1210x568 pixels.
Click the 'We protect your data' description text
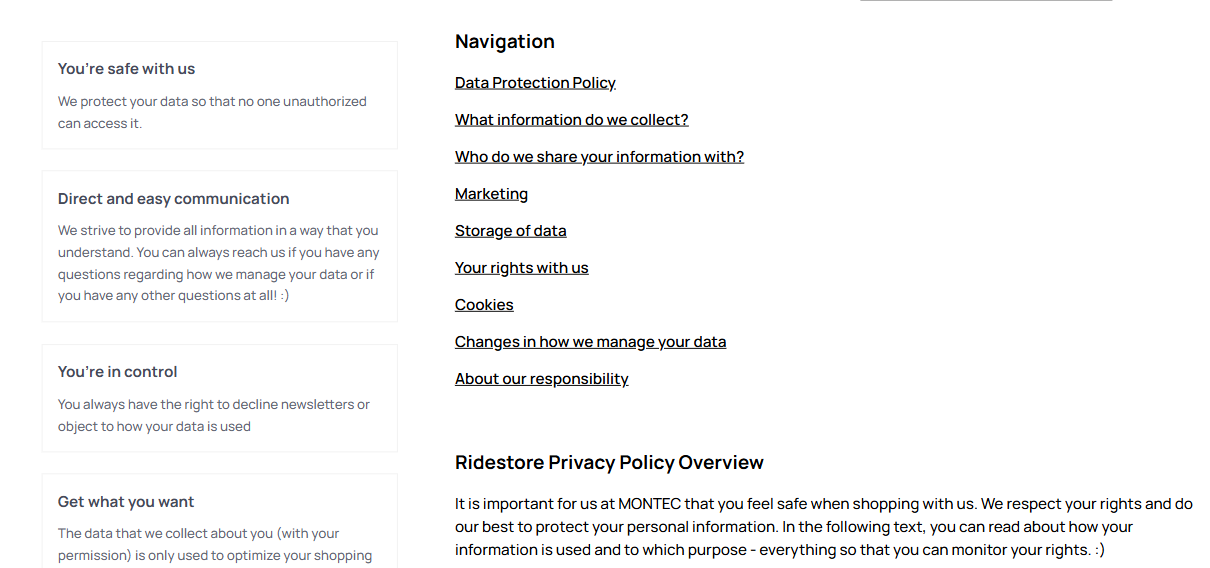pyautogui.click(x=212, y=112)
